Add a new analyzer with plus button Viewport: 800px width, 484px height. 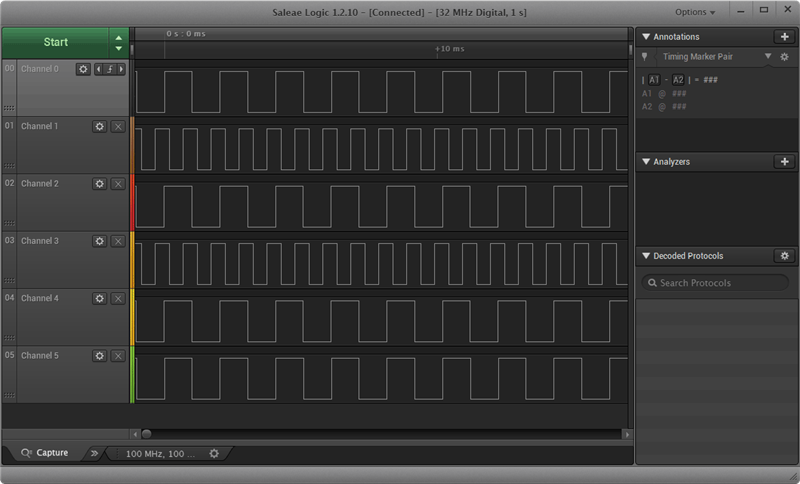point(785,161)
